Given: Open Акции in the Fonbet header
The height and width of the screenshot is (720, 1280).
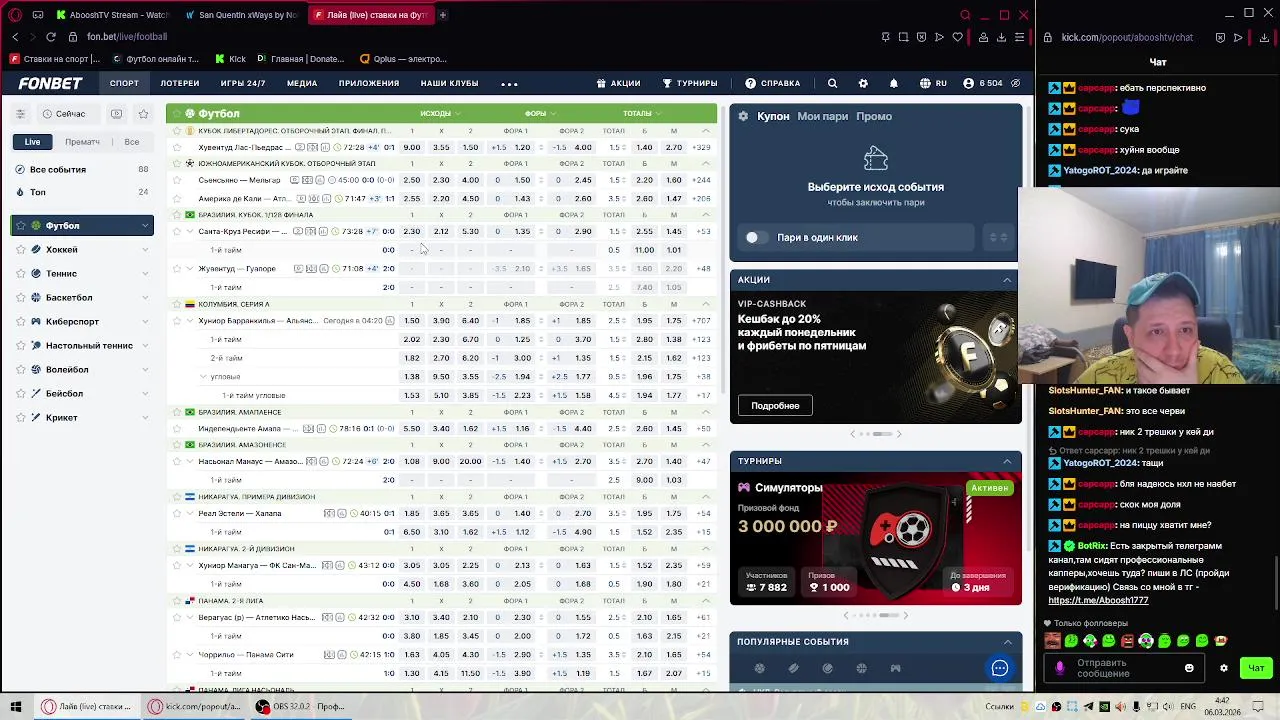Looking at the screenshot, I should coord(618,83).
